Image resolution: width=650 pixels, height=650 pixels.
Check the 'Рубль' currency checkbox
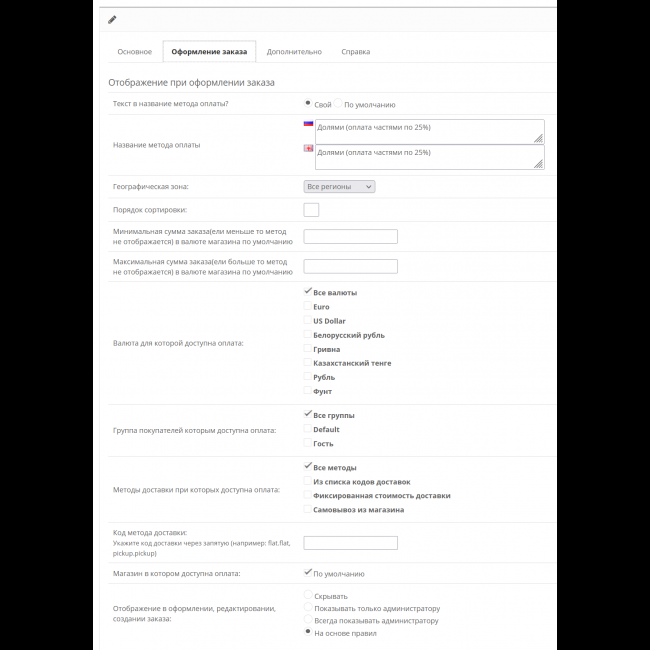pos(308,377)
